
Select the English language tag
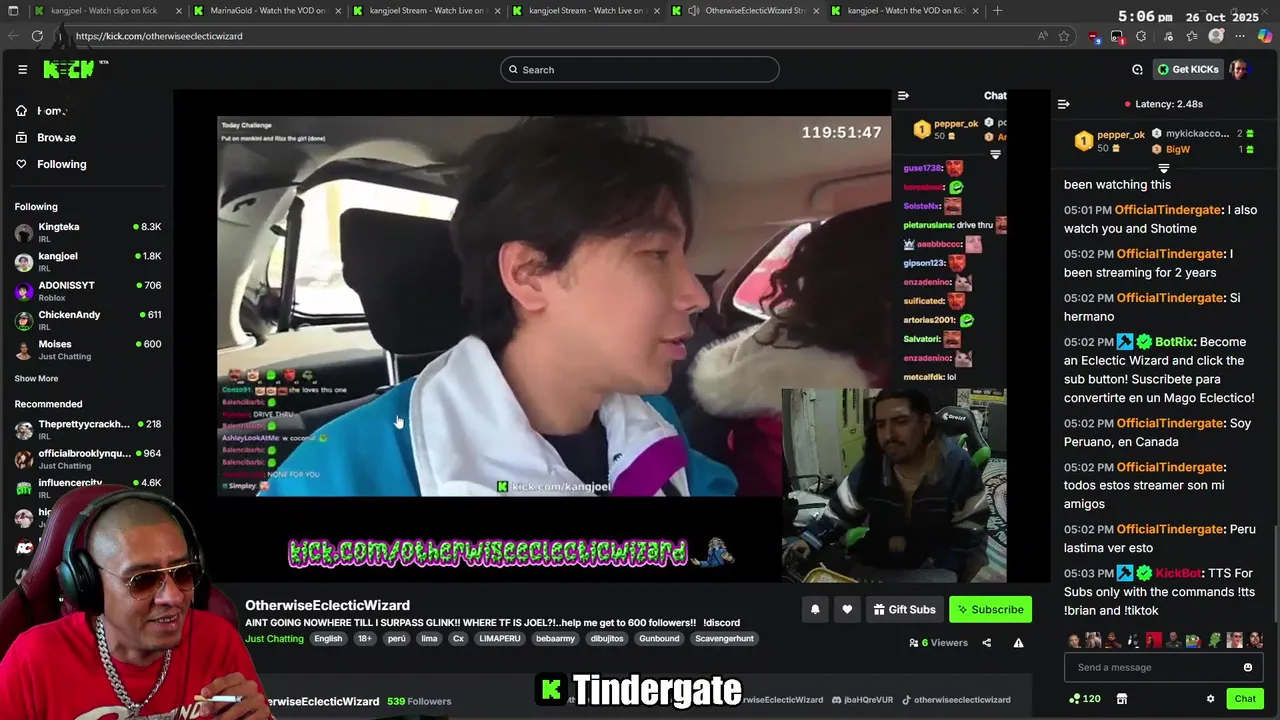(328, 638)
